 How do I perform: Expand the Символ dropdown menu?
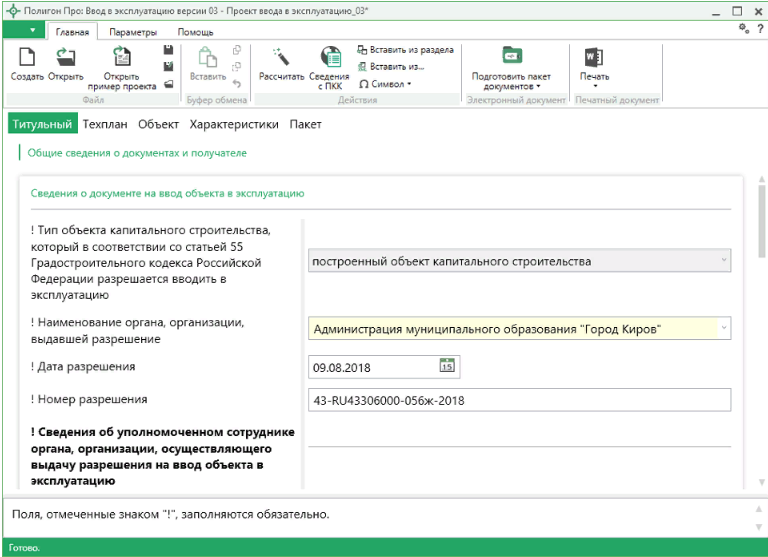click(385, 84)
